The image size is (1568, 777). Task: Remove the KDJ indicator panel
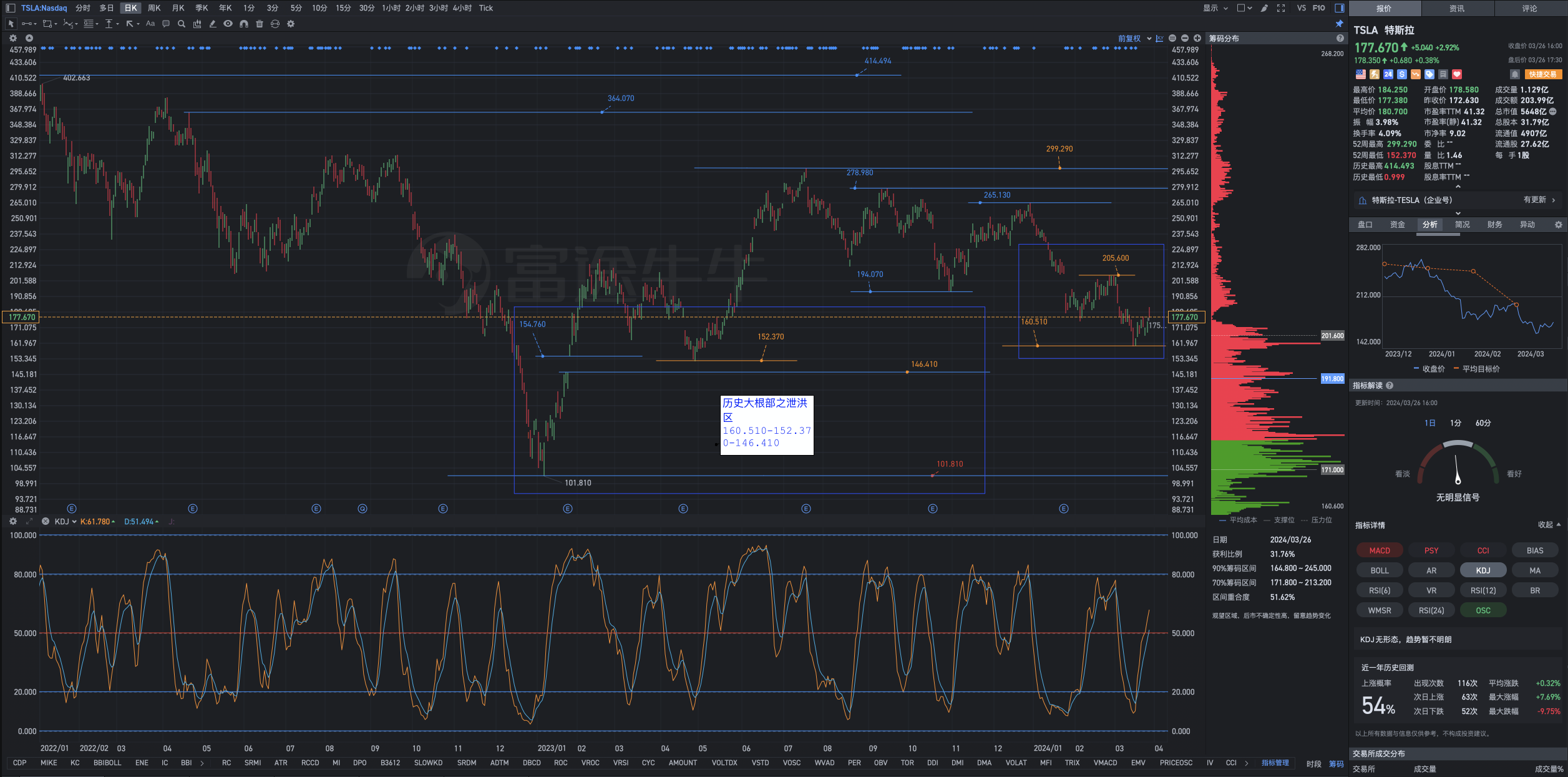coord(46,521)
